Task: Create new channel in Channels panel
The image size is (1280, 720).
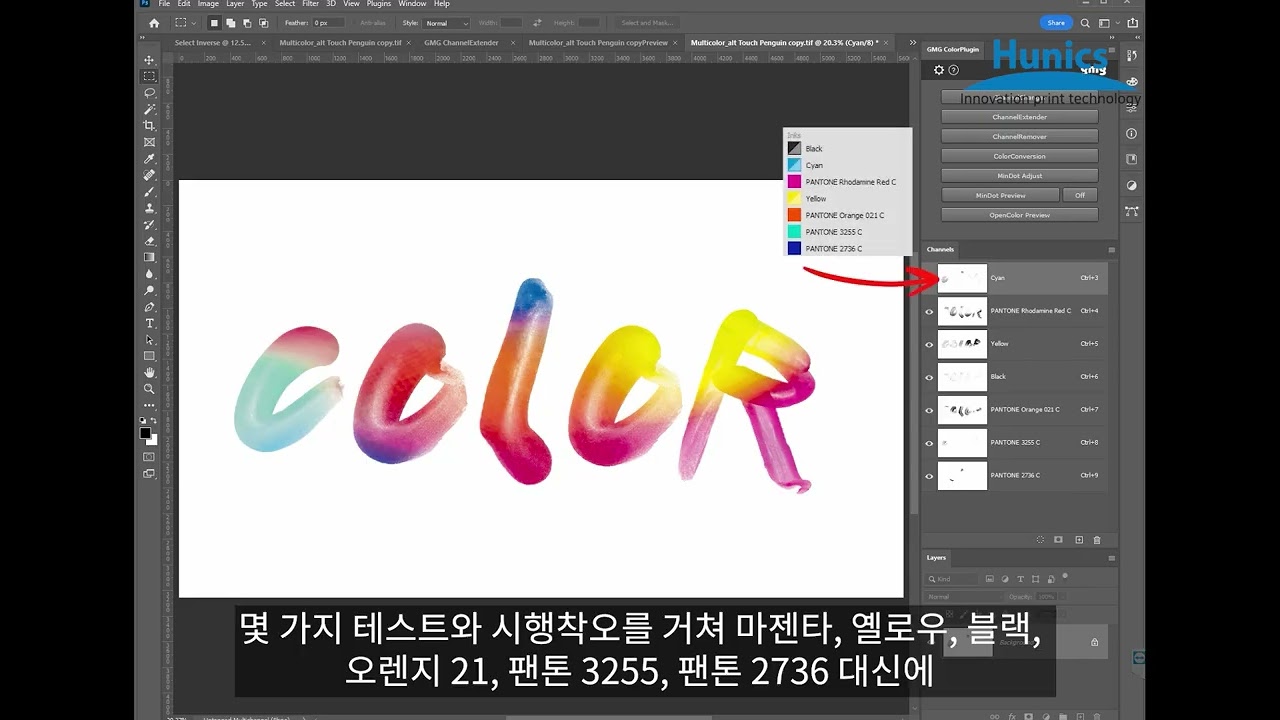Action: coord(1079,540)
